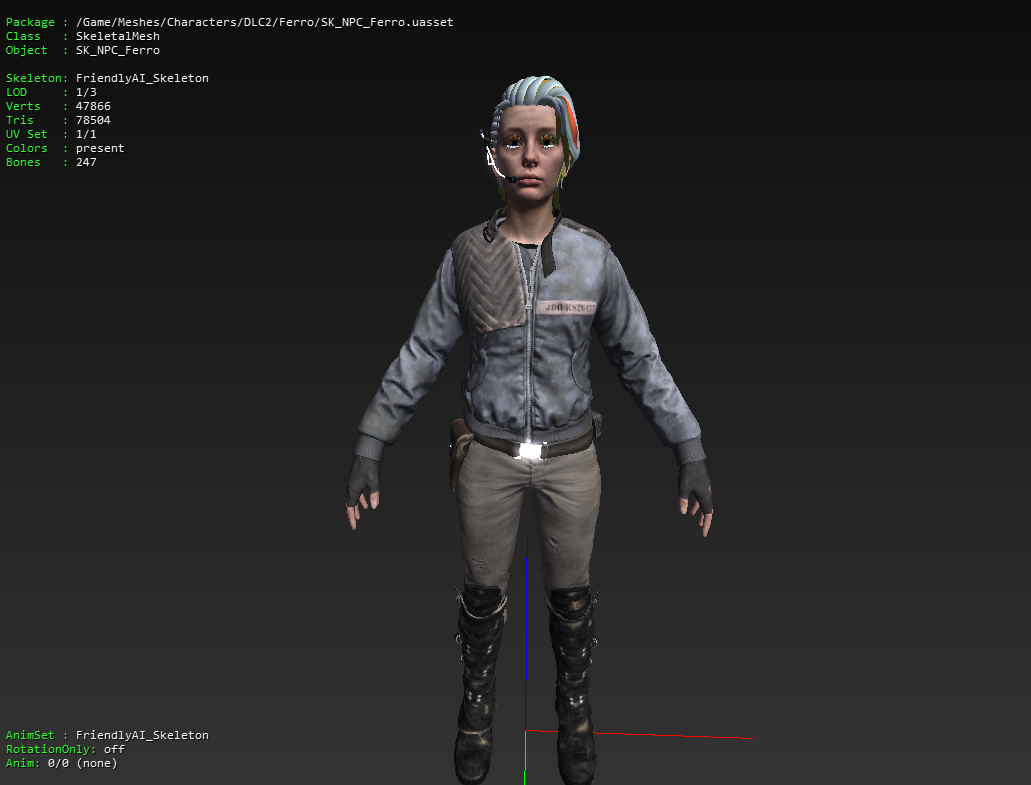Viewport: 1031px width, 785px height.
Task: Click 'FriendlyAI_Skeleton' in the AnimSet row
Action: coord(142,735)
